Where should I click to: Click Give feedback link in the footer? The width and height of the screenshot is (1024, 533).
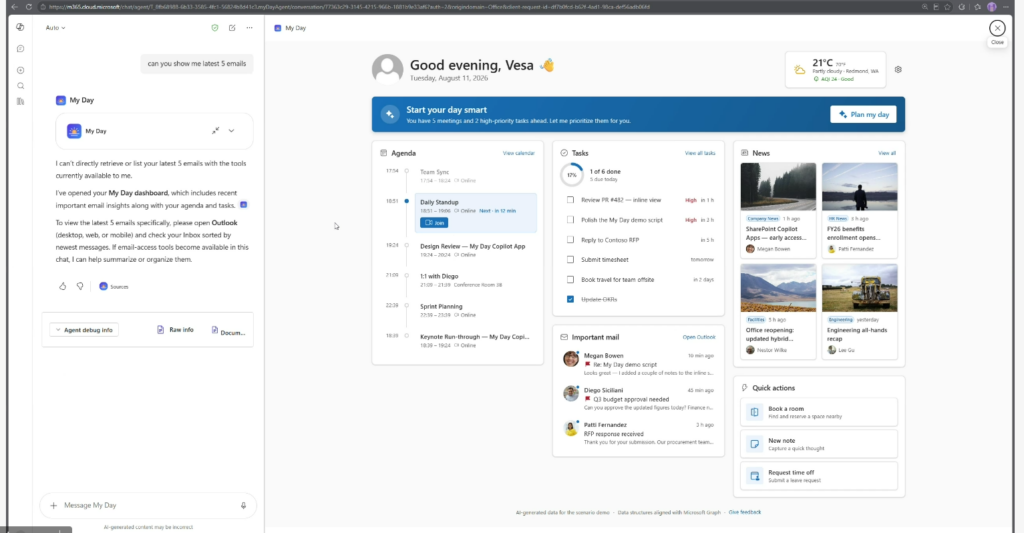click(744, 512)
